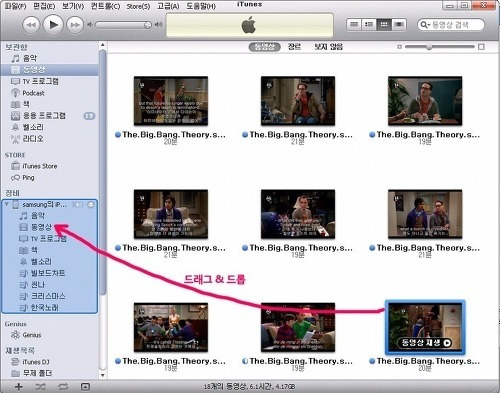Select the 동영상 tab
Viewport: 500px width, 393px height.
pyautogui.click(x=264, y=47)
